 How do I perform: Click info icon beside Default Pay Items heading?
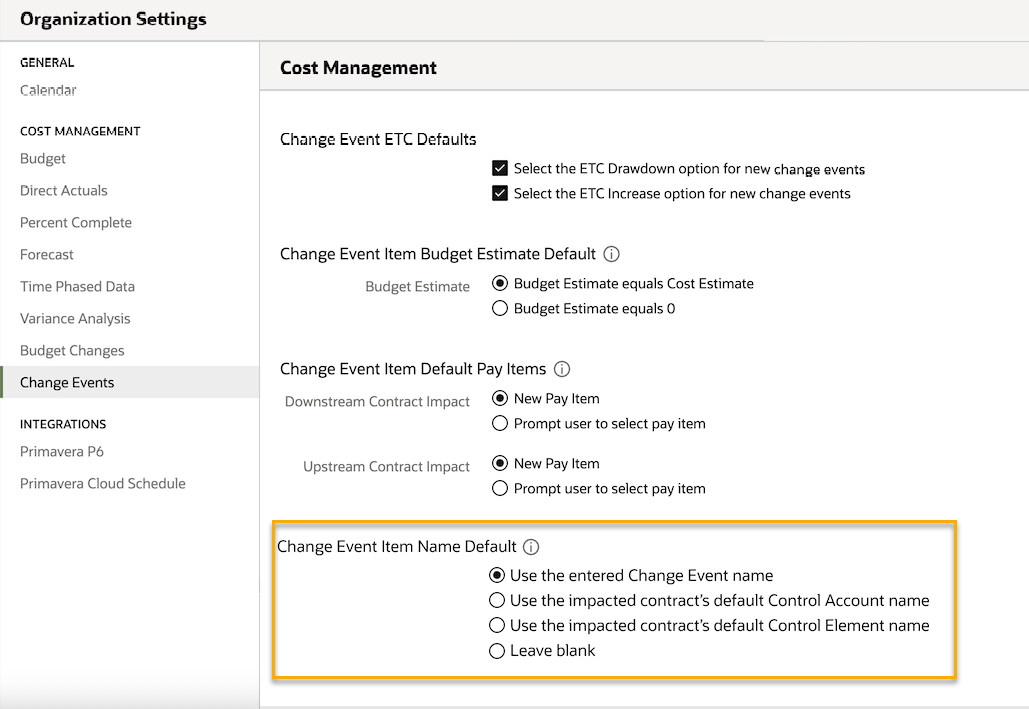click(562, 369)
